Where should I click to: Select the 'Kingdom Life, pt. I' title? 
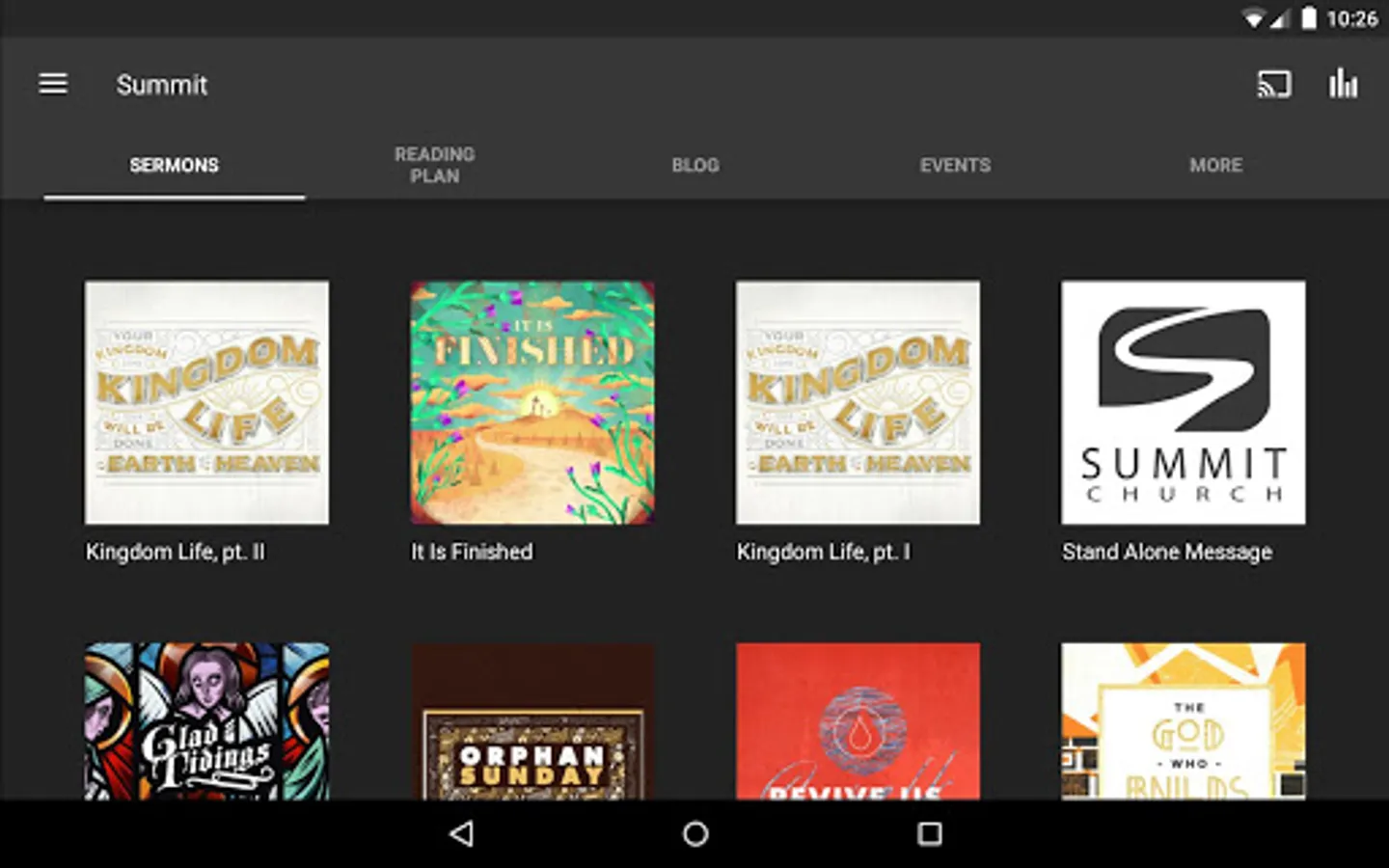pyautogui.click(x=823, y=552)
